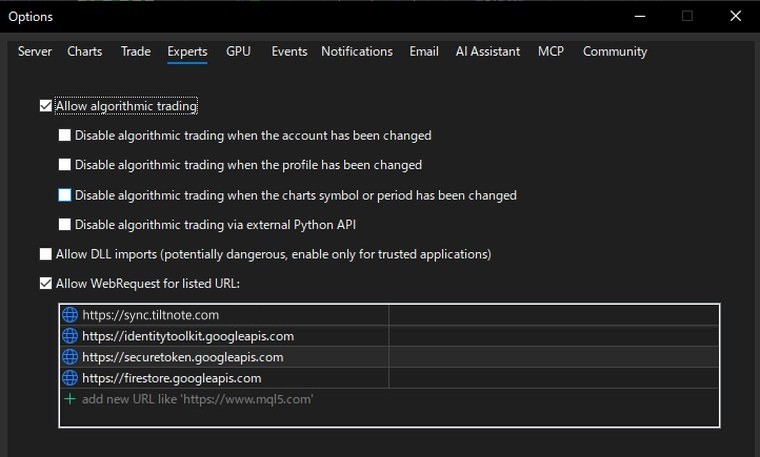Switch to the Notifications tab

click(x=357, y=51)
